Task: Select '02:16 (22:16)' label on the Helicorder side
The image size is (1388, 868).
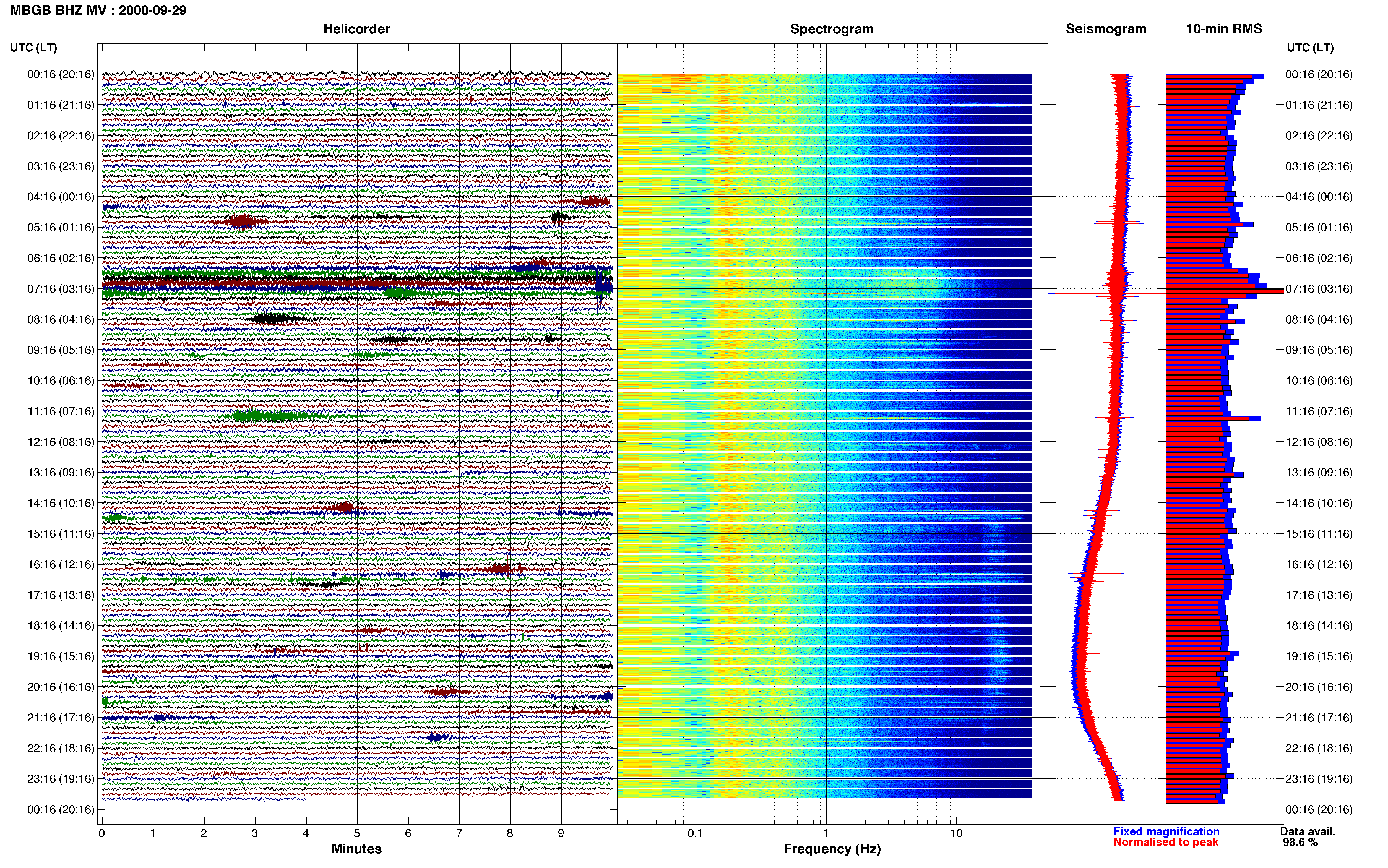Action: coord(61,135)
